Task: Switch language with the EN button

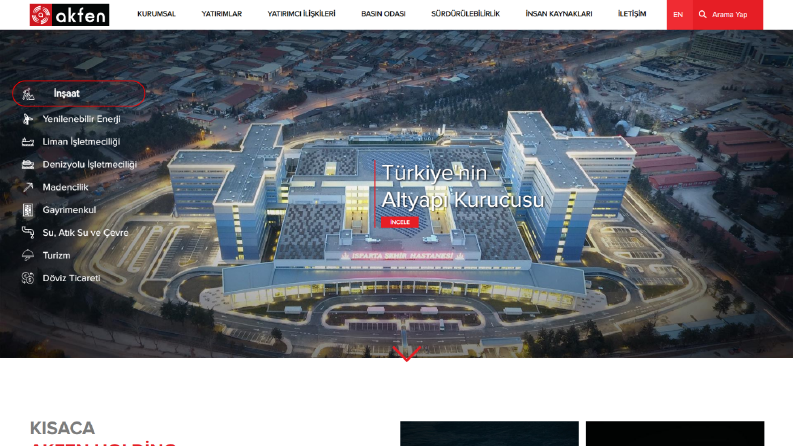Action: coord(678,15)
